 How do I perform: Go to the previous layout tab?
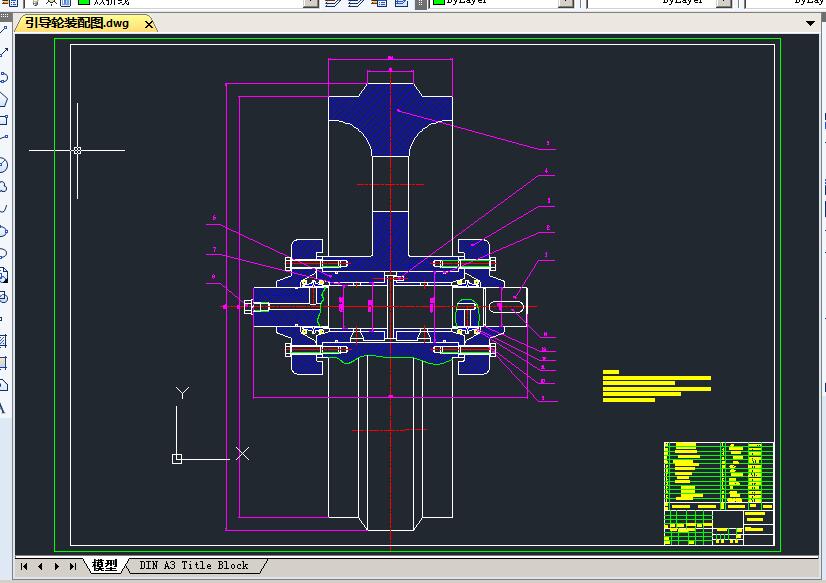pyautogui.click(x=40, y=567)
